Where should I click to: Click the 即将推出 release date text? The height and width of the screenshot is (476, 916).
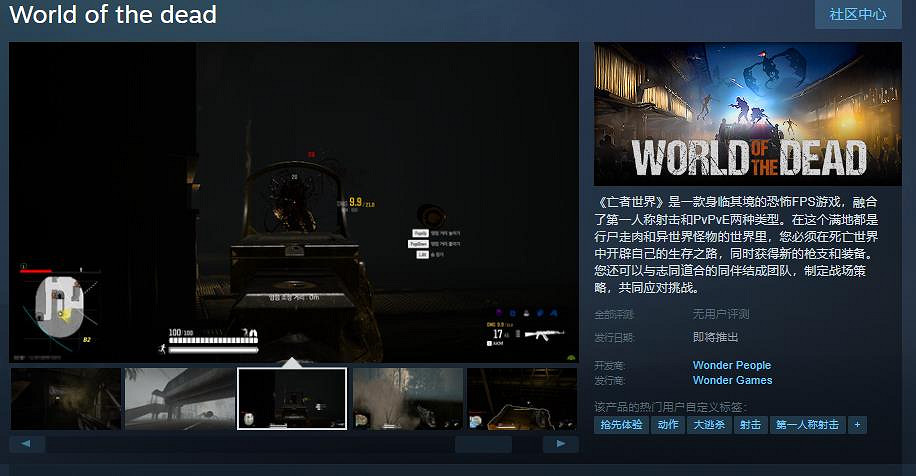716,337
